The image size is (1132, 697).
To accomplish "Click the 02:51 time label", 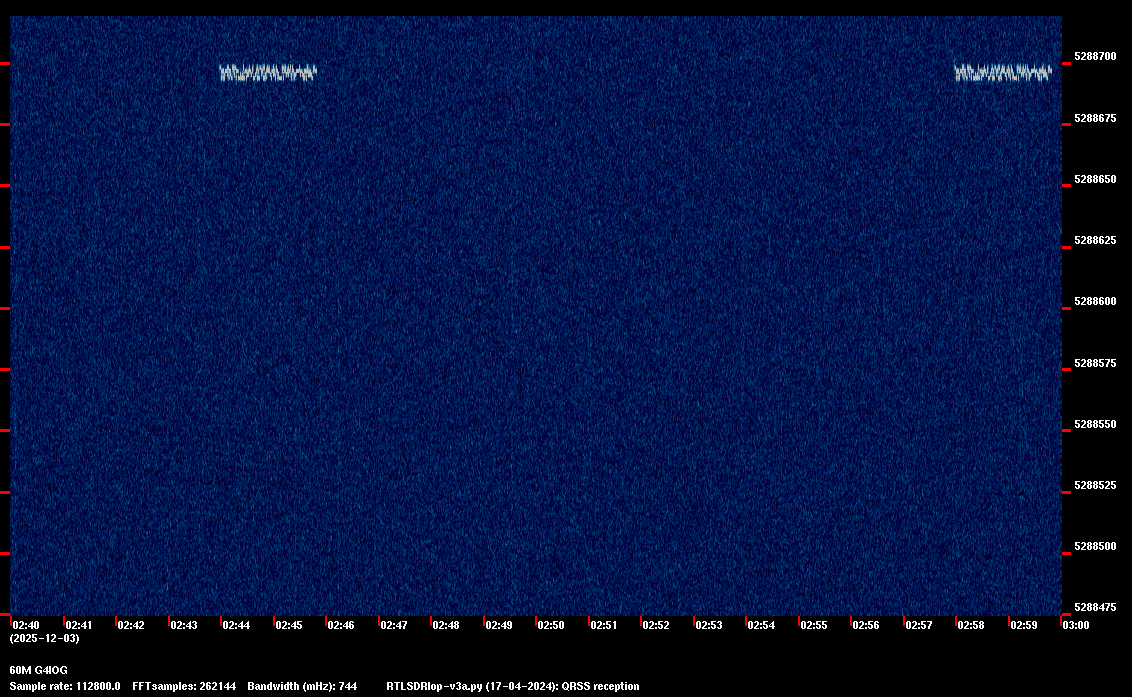I will [604, 625].
